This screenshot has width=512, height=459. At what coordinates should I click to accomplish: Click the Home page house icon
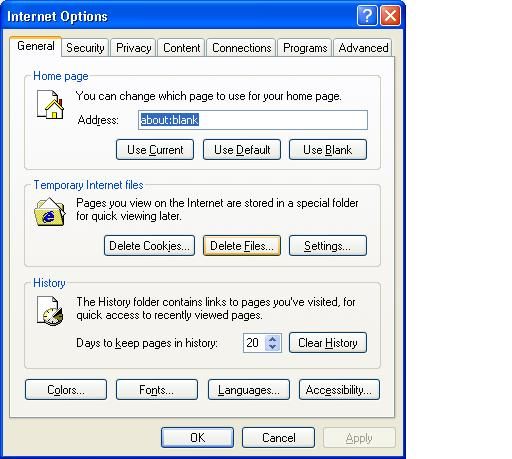[x=50, y=105]
